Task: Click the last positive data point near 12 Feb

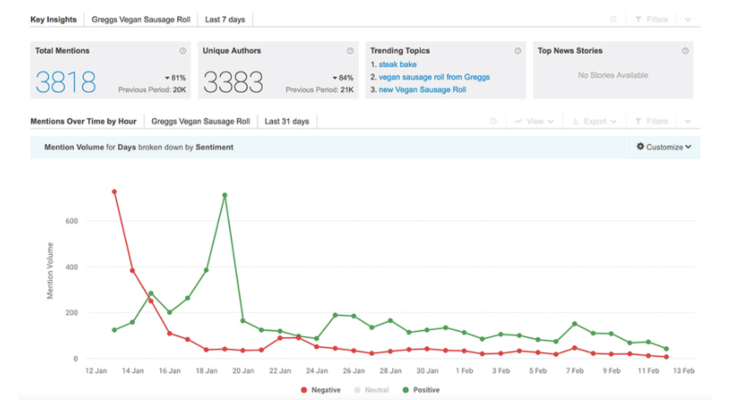Action: (666, 349)
